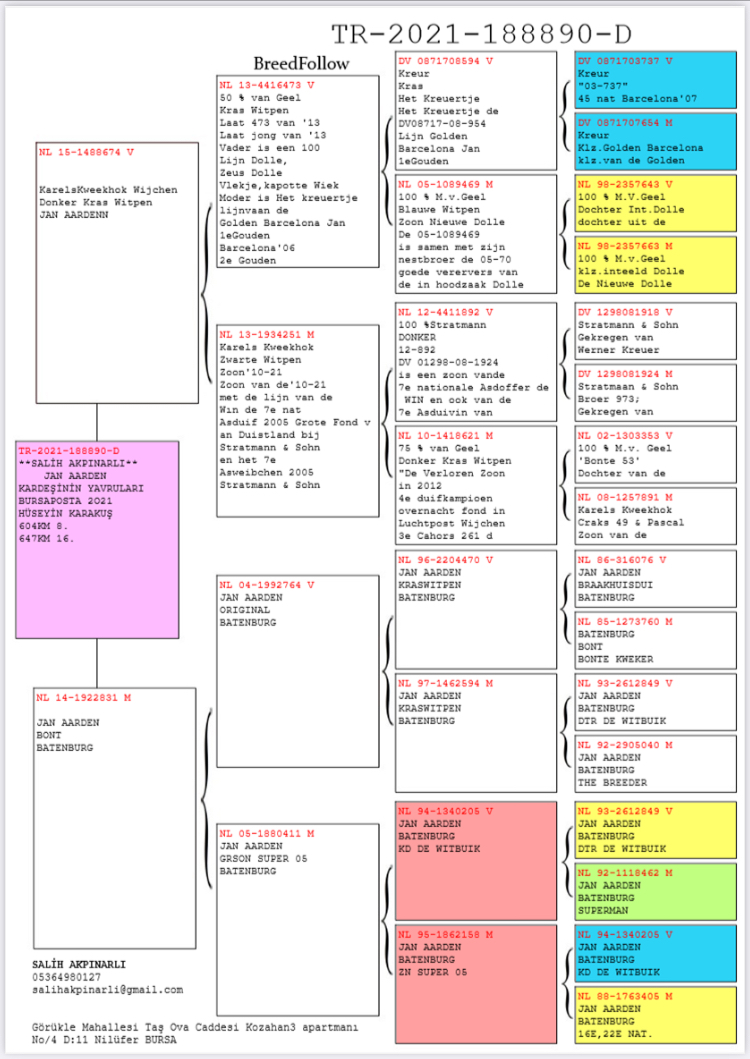750x1059 pixels.
Task: Click the NL 05-1089469 M entry
Action: [x=476, y=234]
